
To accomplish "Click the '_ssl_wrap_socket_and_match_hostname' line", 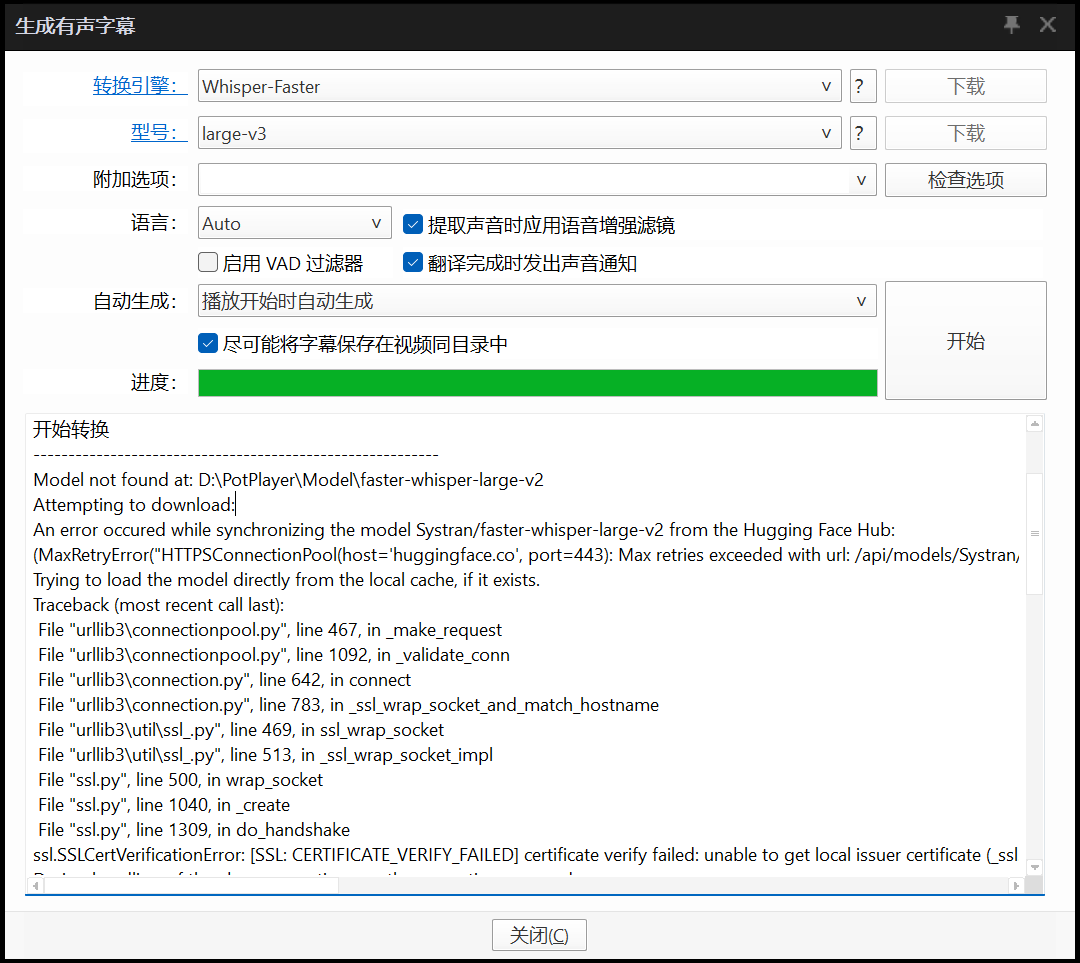I will 349,705.
